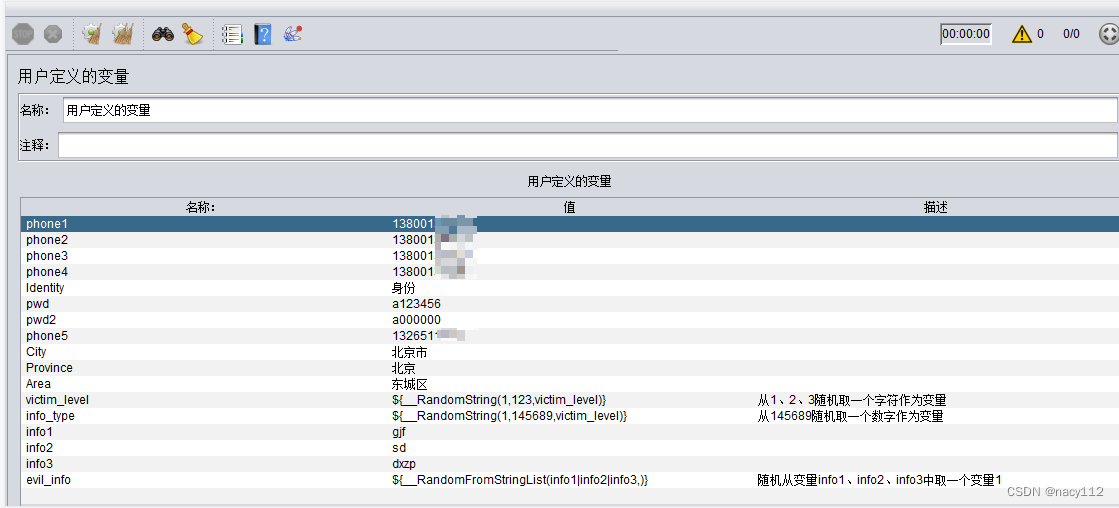
Task: Select the Area name cell
Action: click(x=203, y=384)
